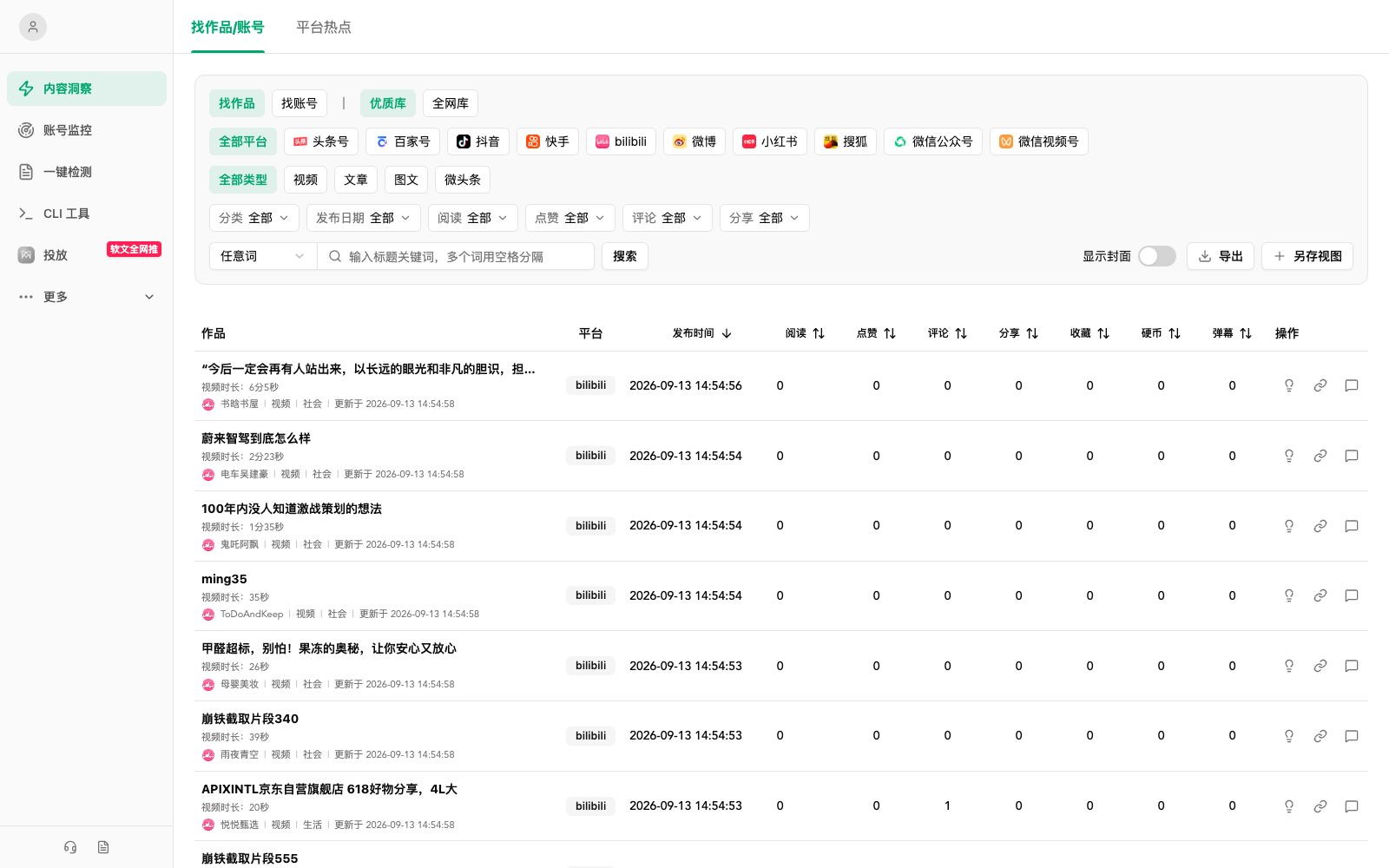Click the lightbulb icon for APIXINTL京东 row

point(1289,806)
